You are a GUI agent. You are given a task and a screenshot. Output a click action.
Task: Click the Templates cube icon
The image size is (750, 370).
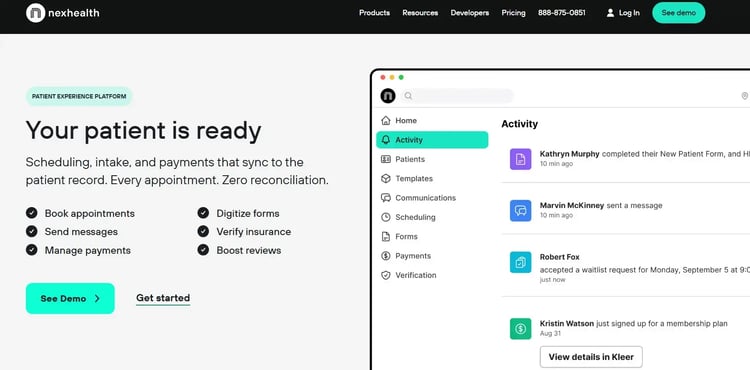coord(386,178)
